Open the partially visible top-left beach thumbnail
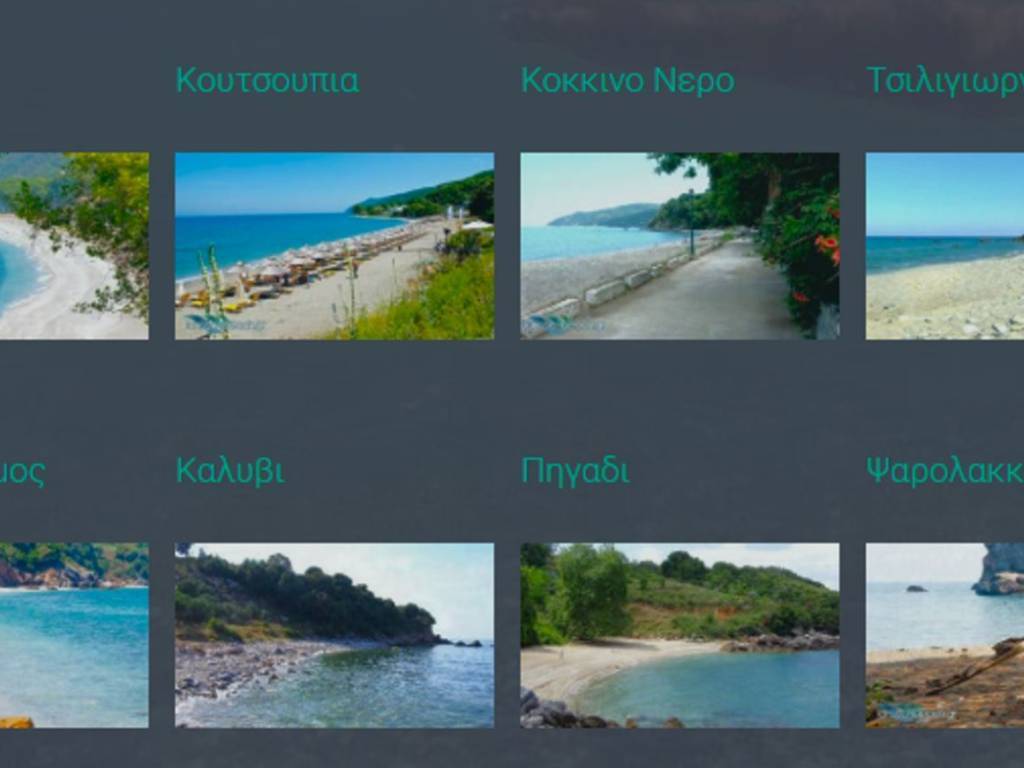Viewport: 1024px width, 768px height. 74,246
